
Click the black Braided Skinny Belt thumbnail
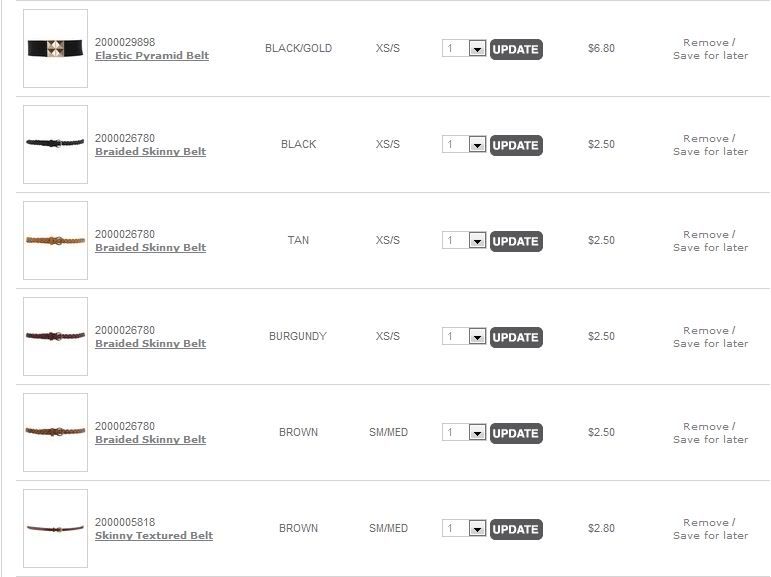pyautogui.click(x=55, y=144)
